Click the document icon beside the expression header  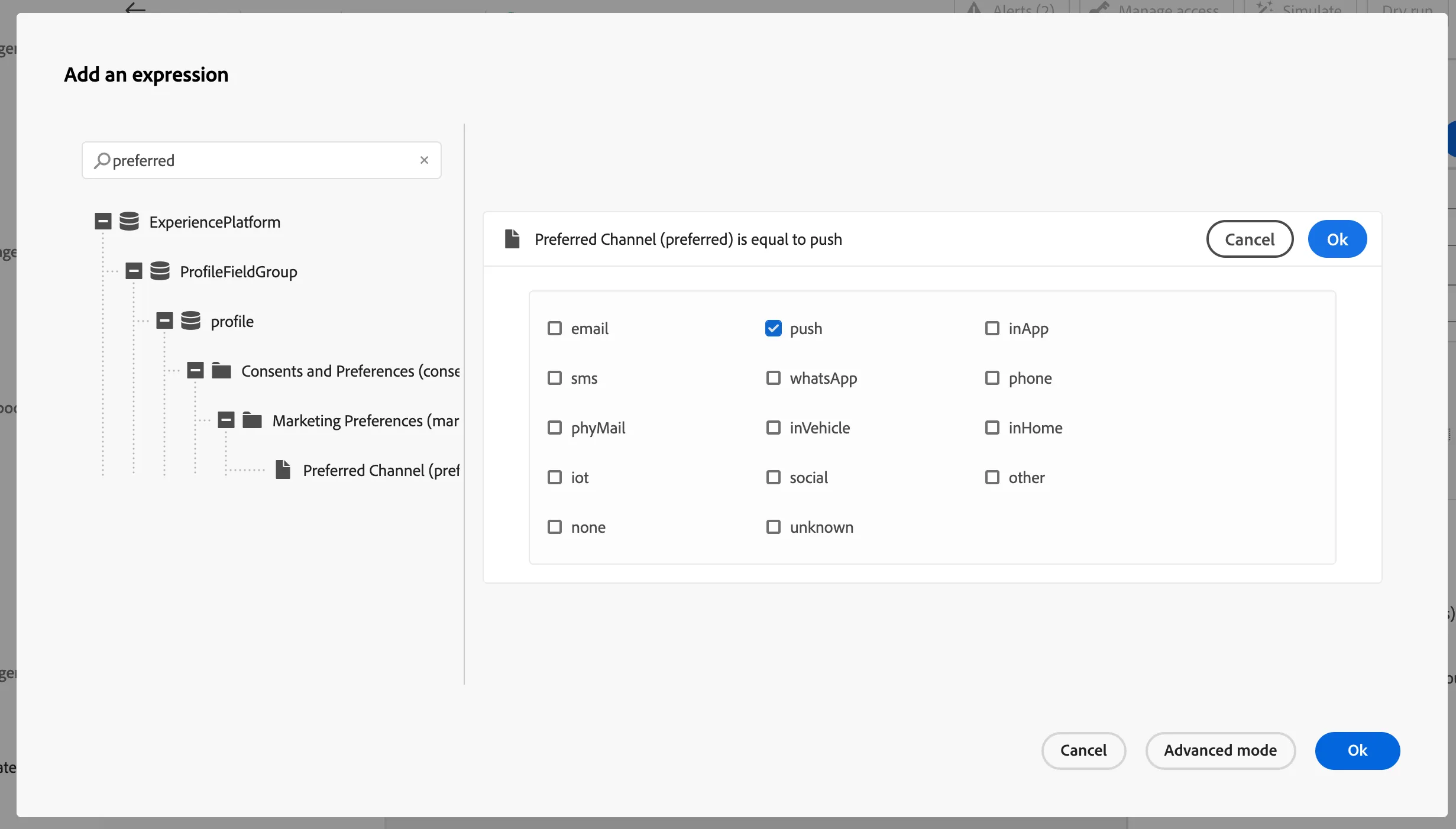pyautogui.click(x=512, y=239)
